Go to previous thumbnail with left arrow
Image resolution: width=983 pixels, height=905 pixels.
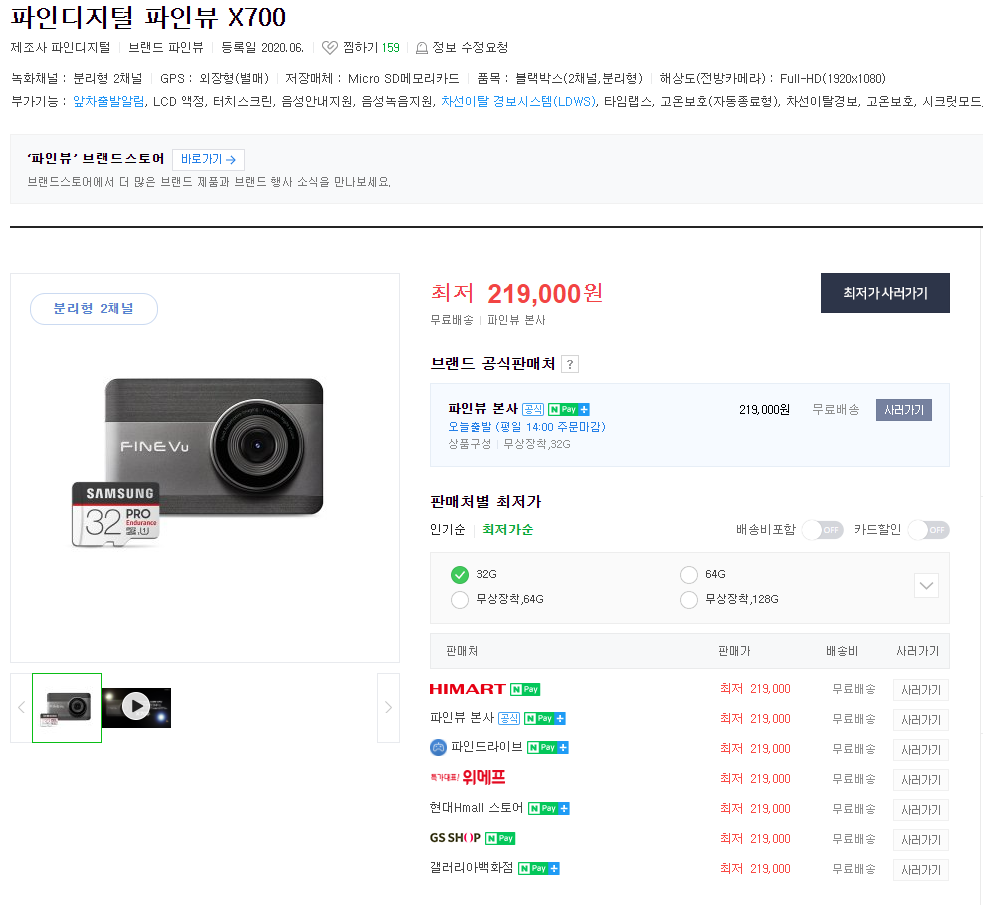click(21, 708)
